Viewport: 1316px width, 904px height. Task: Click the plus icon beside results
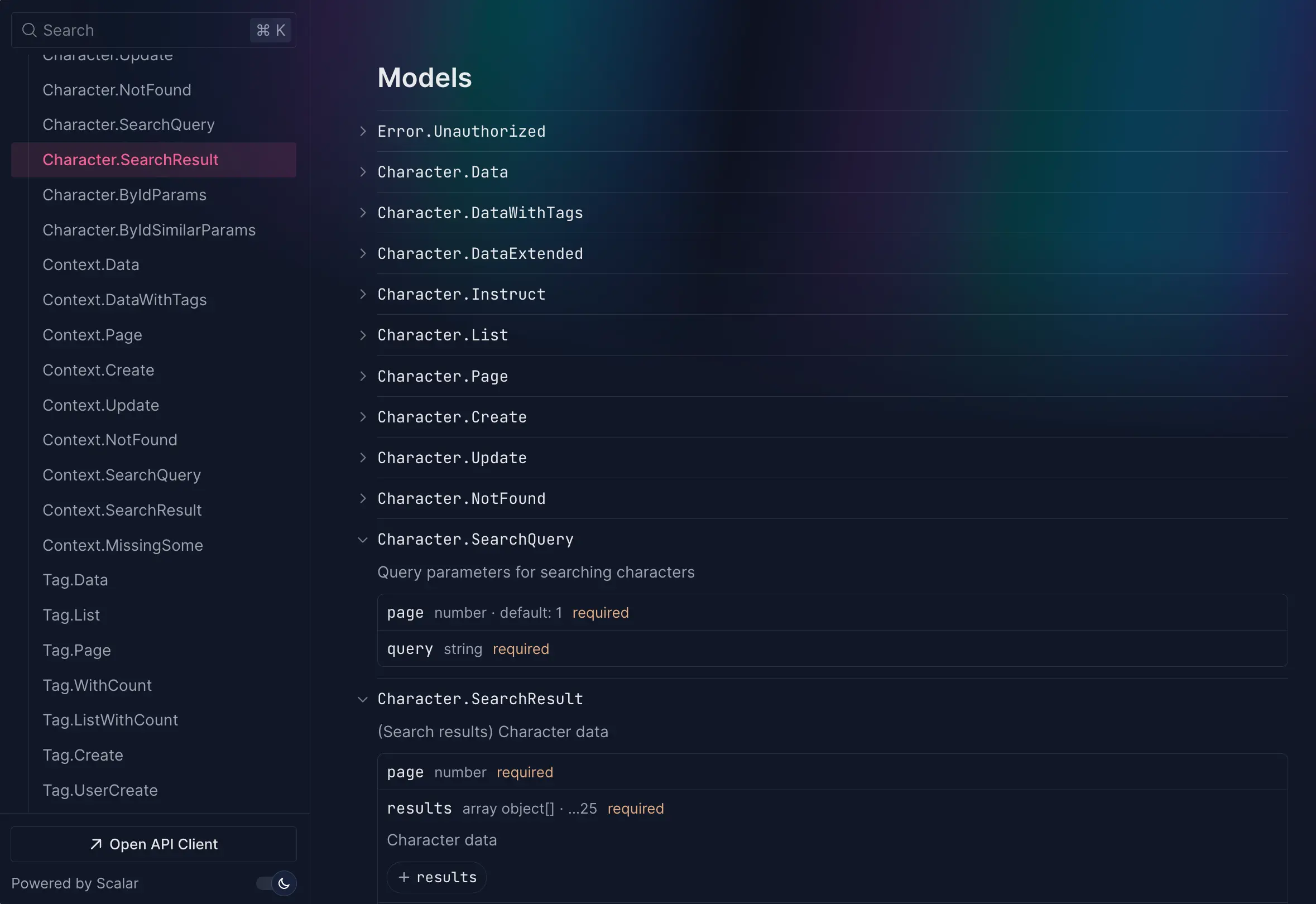(x=404, y=877)
